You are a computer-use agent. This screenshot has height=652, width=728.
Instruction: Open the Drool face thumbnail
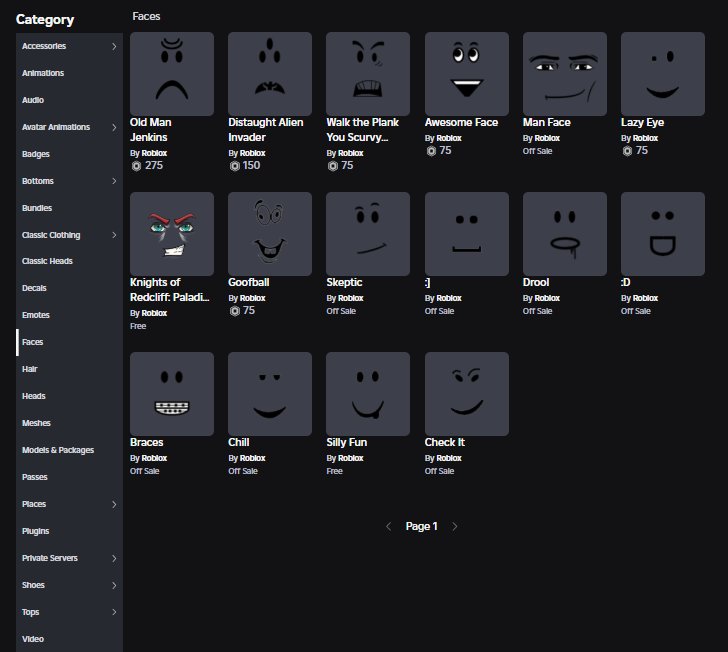coord(565,234)
